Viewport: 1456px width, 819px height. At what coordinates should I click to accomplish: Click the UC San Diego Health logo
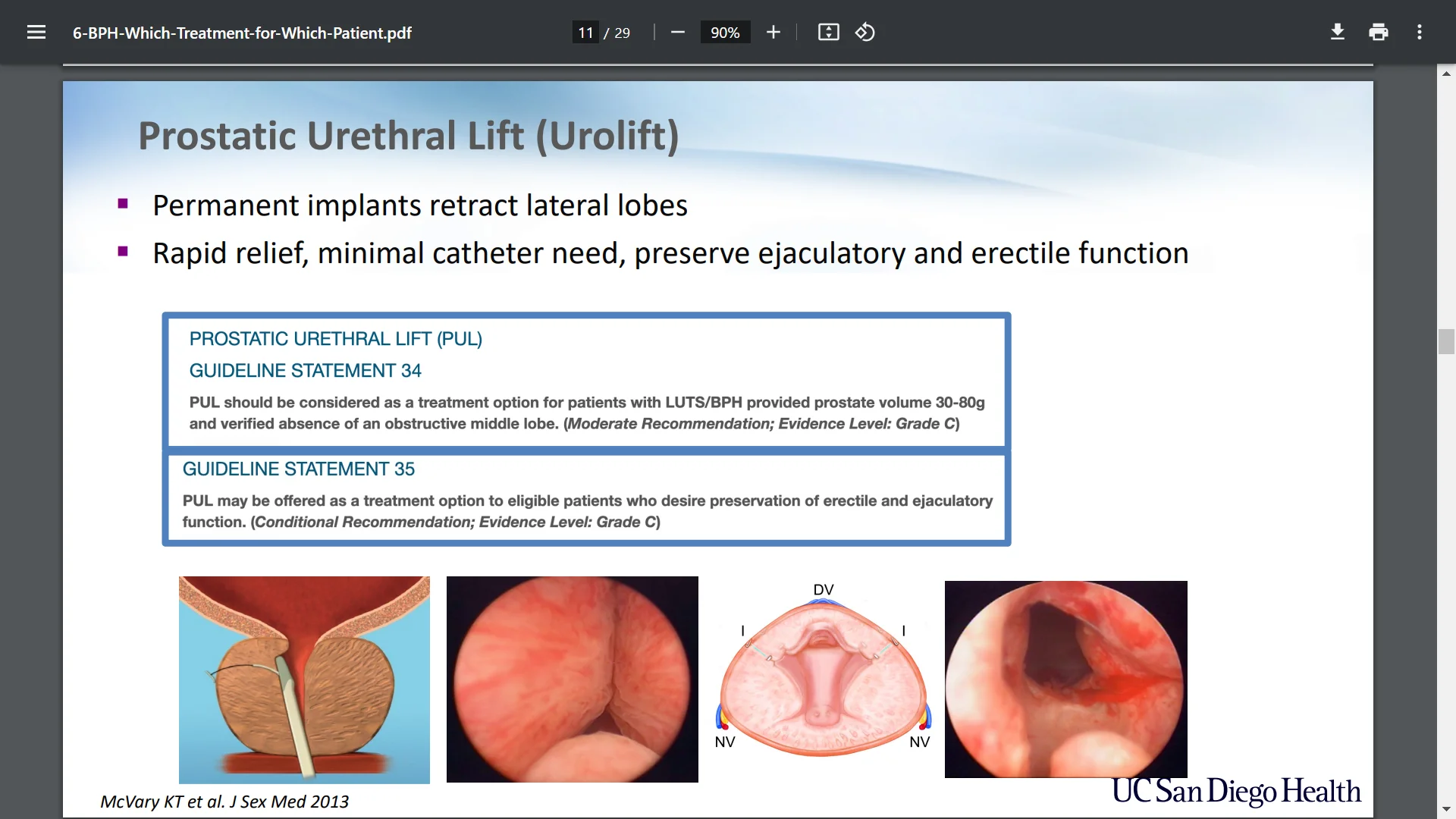[1236, 791]
